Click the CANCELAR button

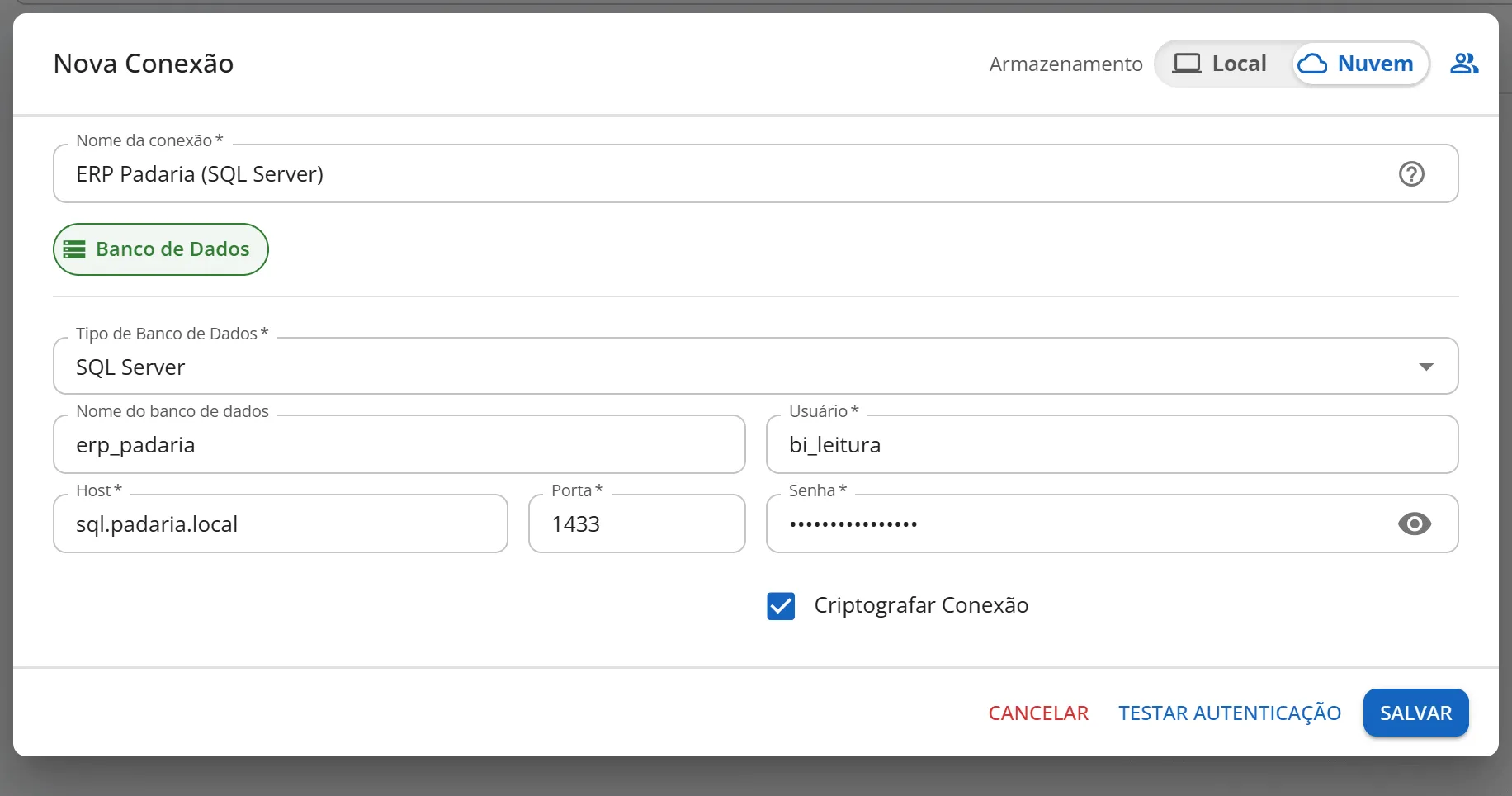point(1038,713)
